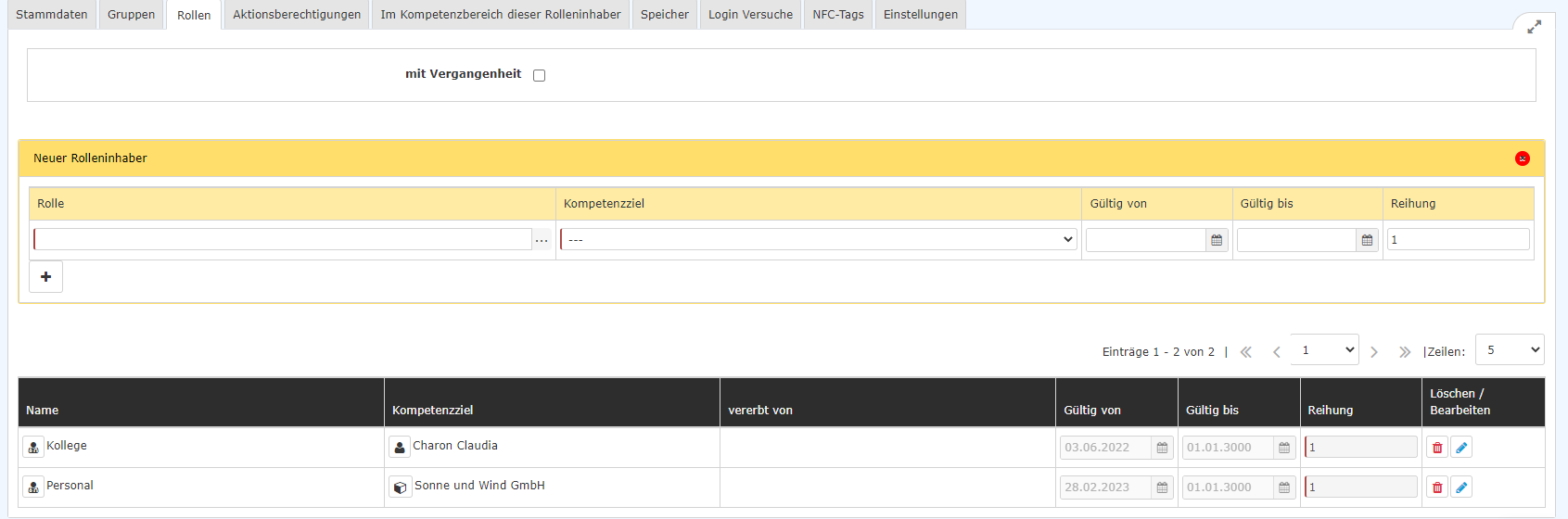
Task: Click the Kollege row Gültig bis date field
Action: [1228, 447]
